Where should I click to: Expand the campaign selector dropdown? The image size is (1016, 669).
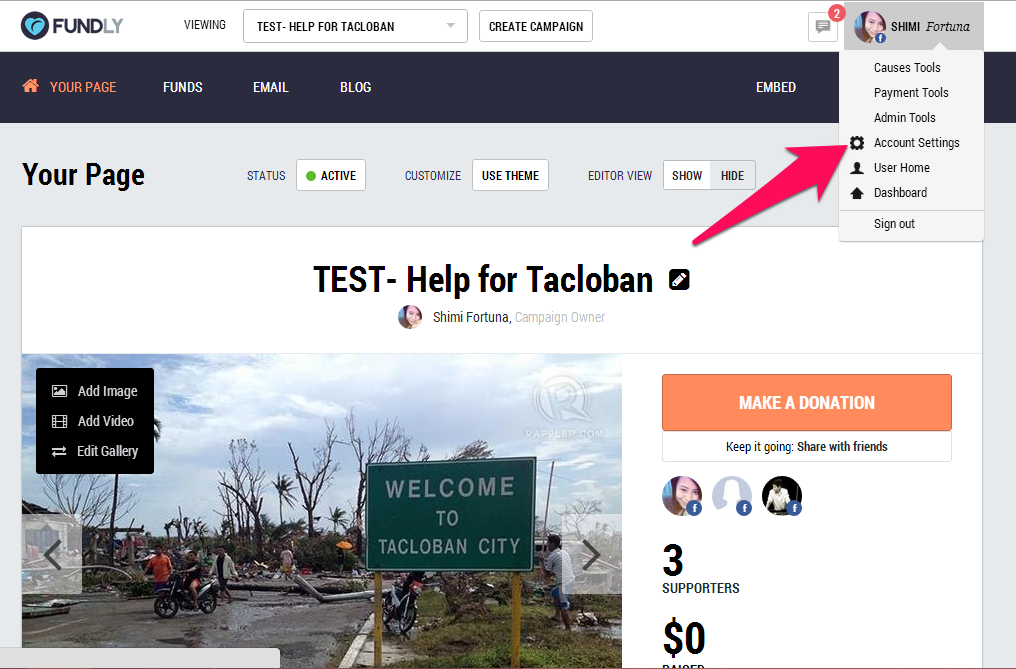(355, 27)
